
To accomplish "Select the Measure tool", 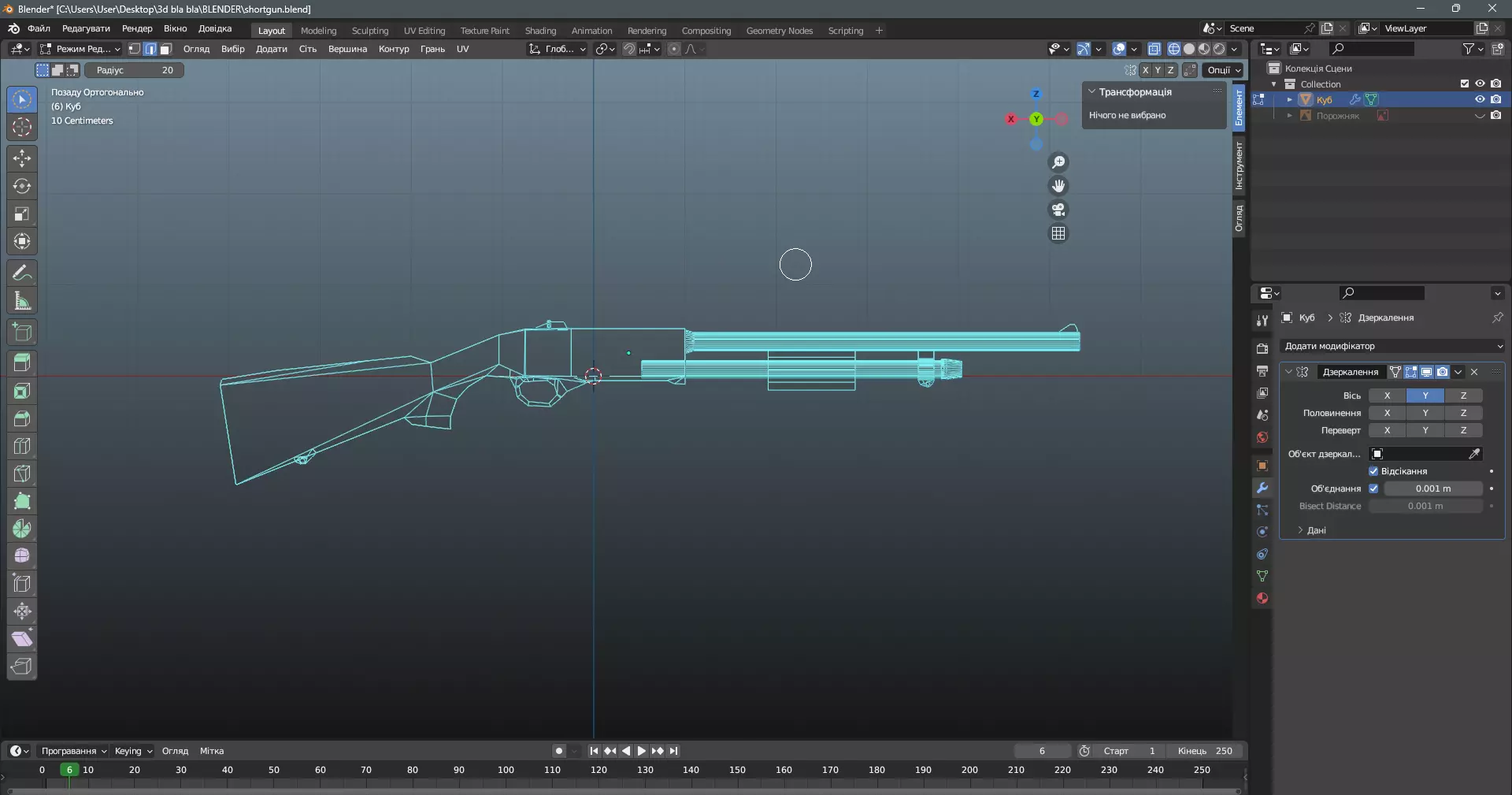I will (22, 300).
